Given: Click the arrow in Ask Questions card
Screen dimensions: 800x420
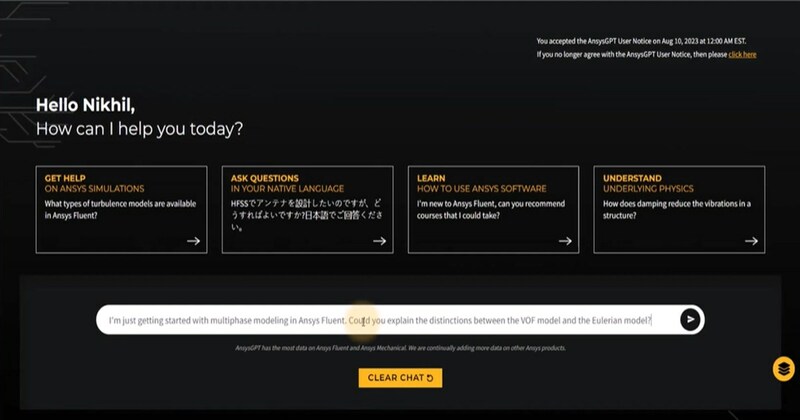Looking at the screenshot, I should 379,241.
